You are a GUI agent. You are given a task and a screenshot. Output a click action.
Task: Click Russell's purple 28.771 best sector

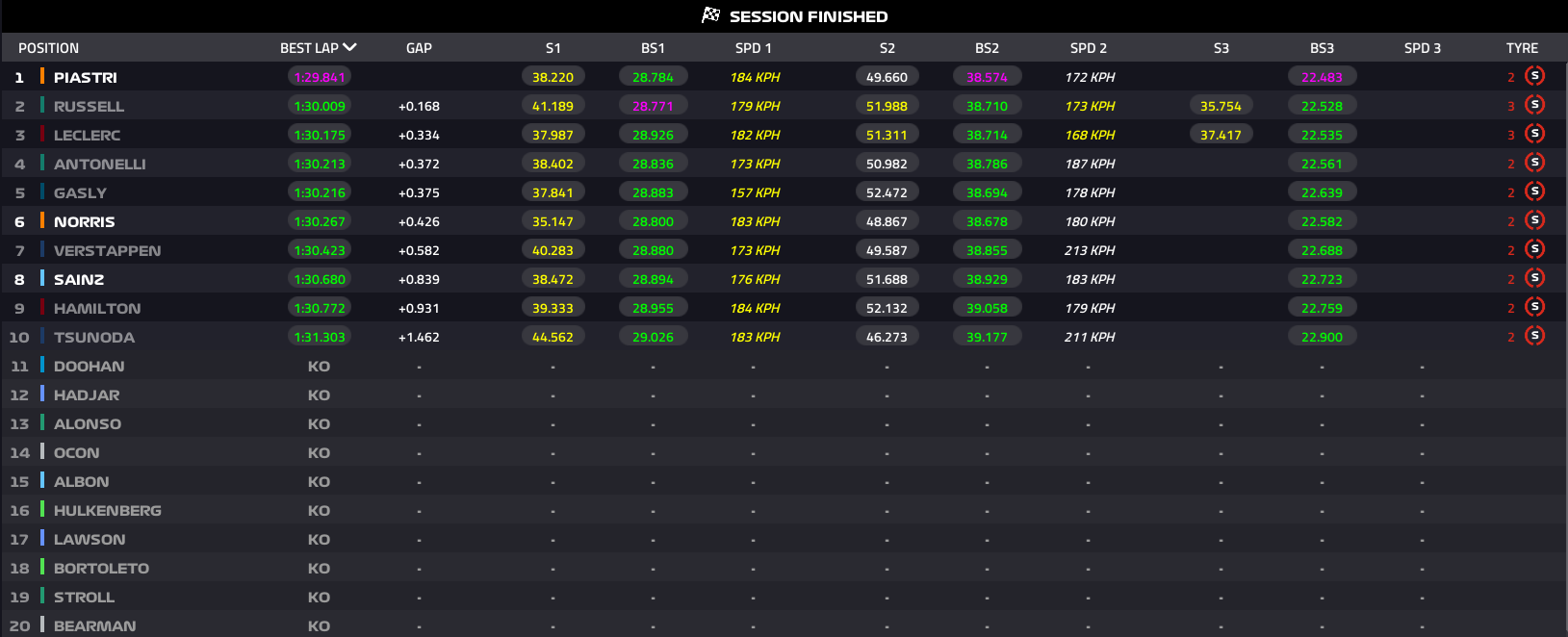coord(653,106)
